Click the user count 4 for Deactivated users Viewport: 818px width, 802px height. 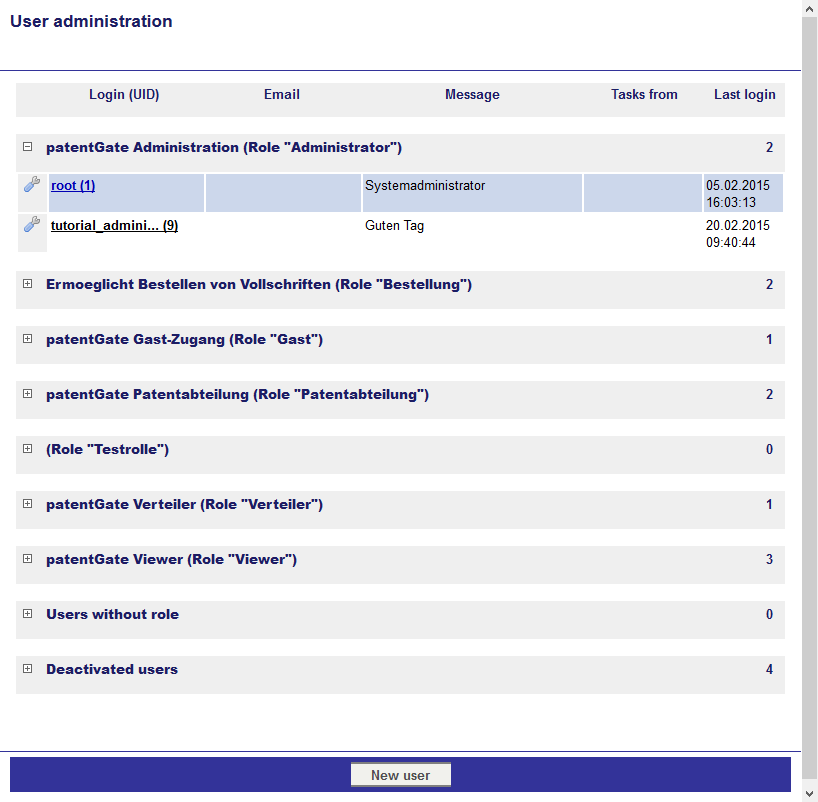pyautogui.click(x=769, y=669)
